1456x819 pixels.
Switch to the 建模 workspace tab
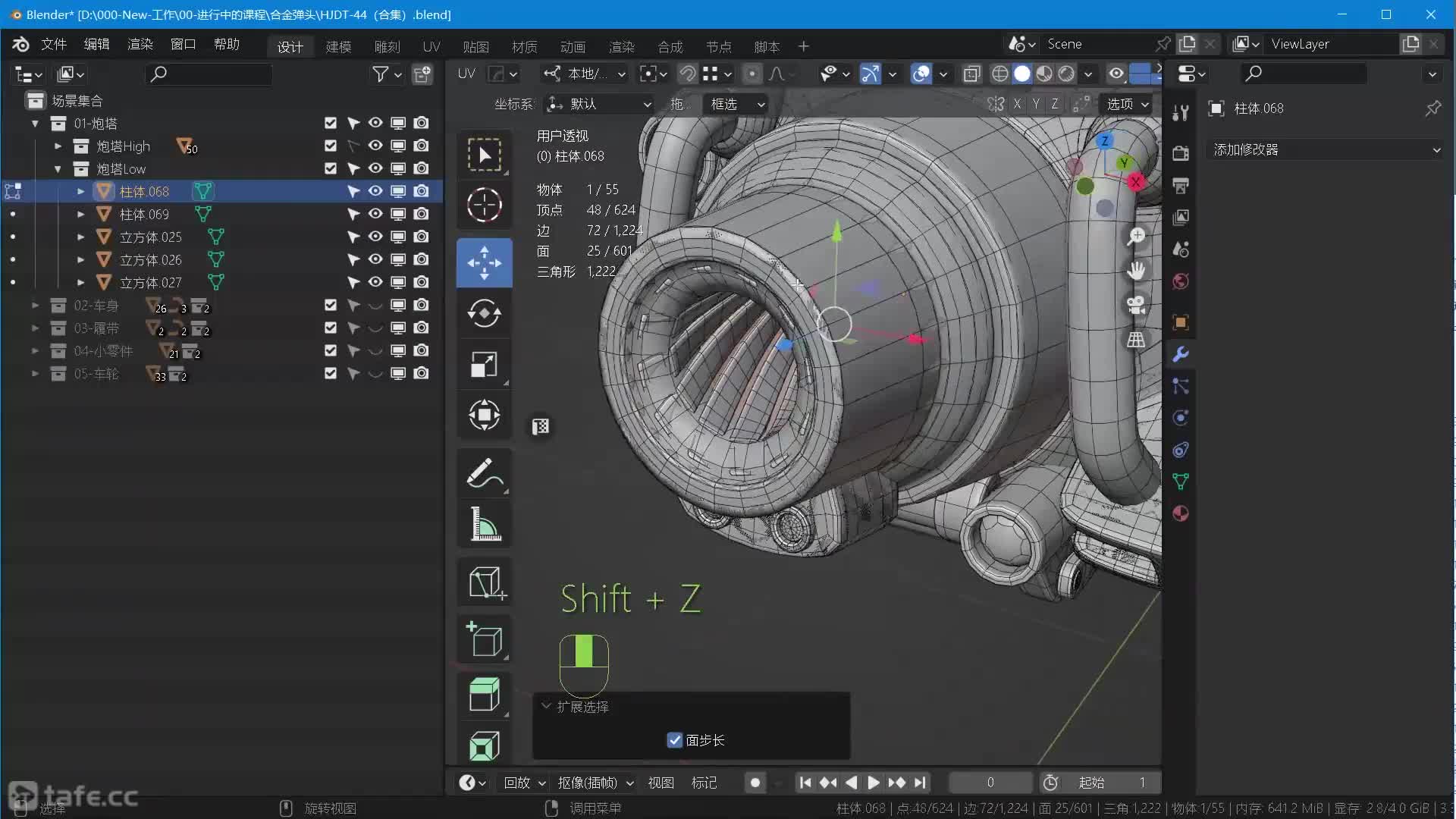338,46
